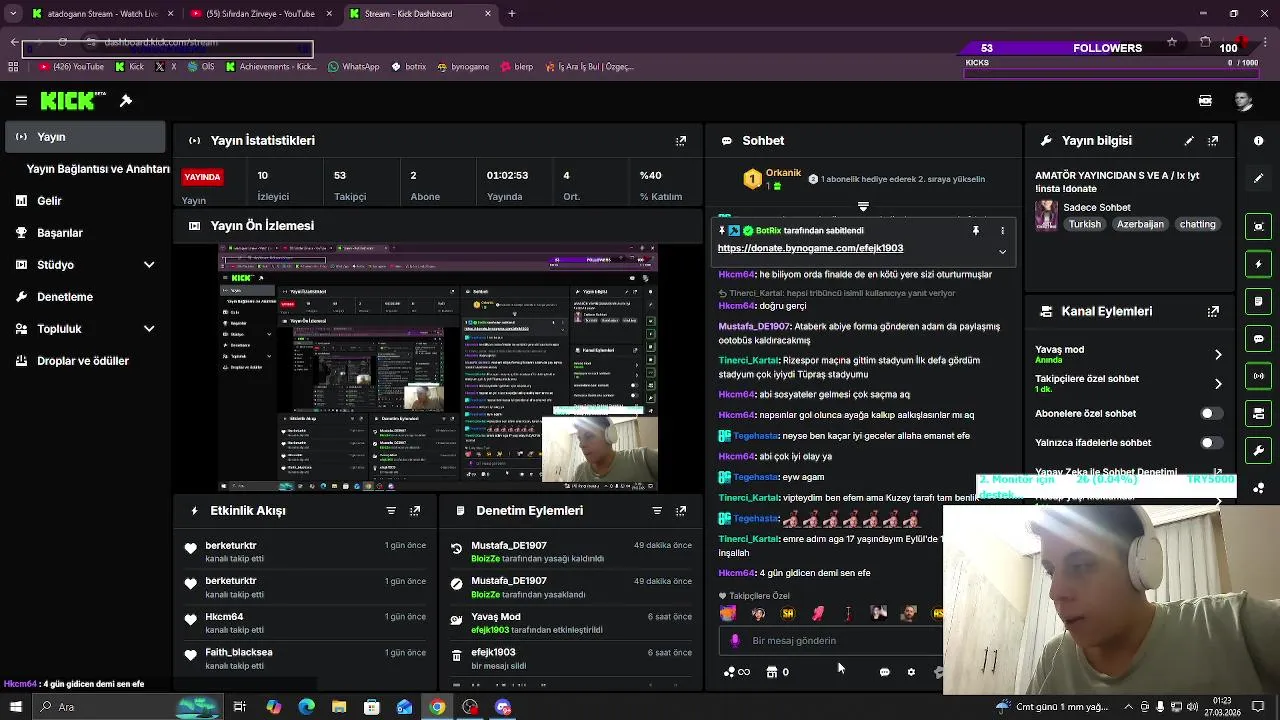This screenshot has height=720, width=1280.
Task: Select the SA emote in followers emotes
Action: [x=788, y=613]
